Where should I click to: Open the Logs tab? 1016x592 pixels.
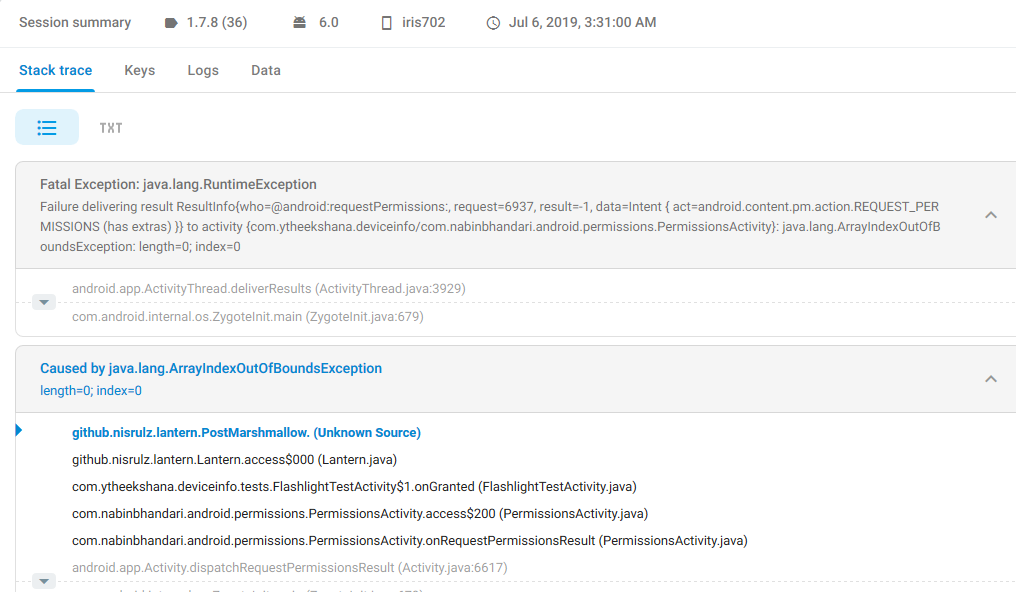tap(203, 71)
